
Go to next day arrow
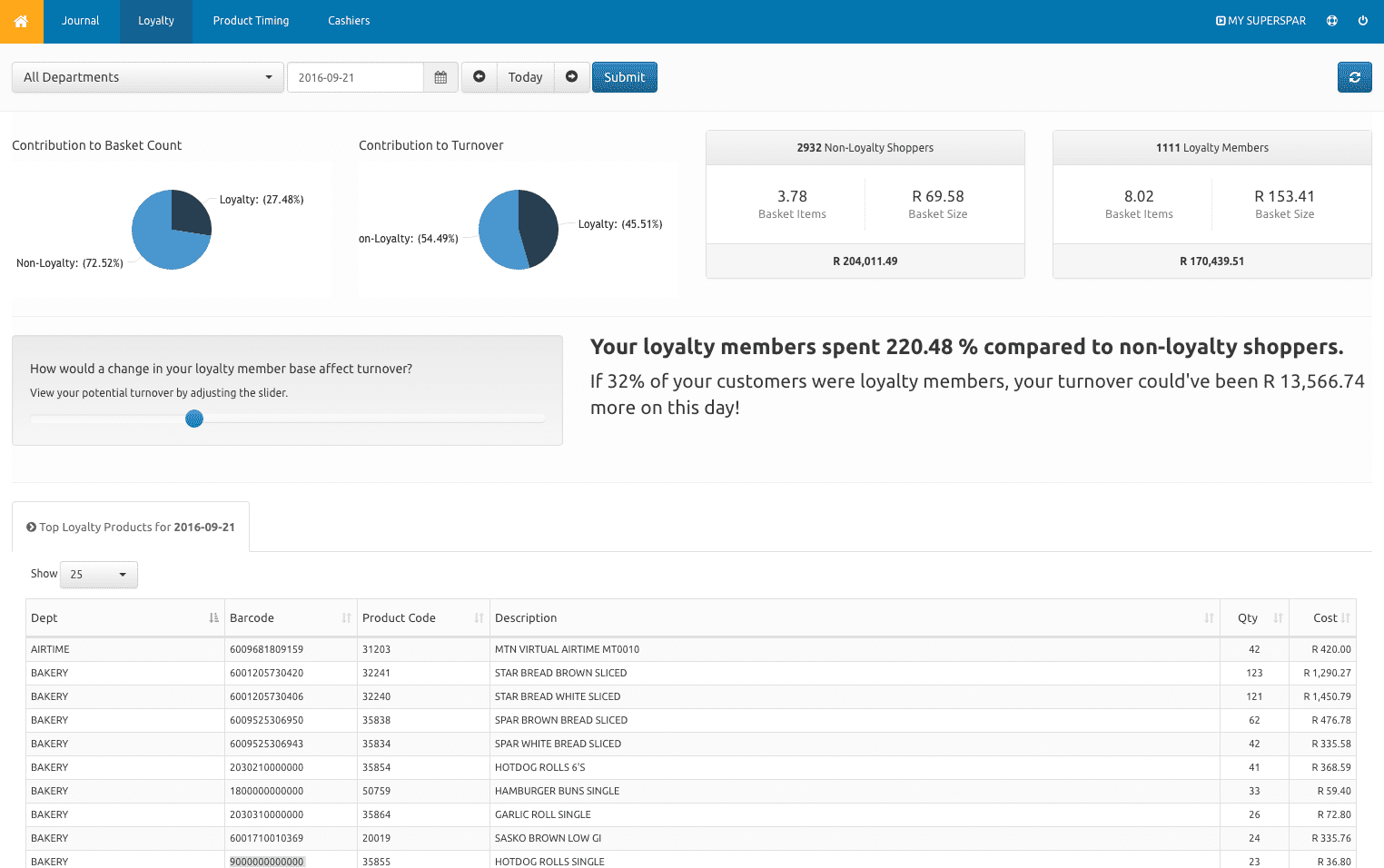572,77
